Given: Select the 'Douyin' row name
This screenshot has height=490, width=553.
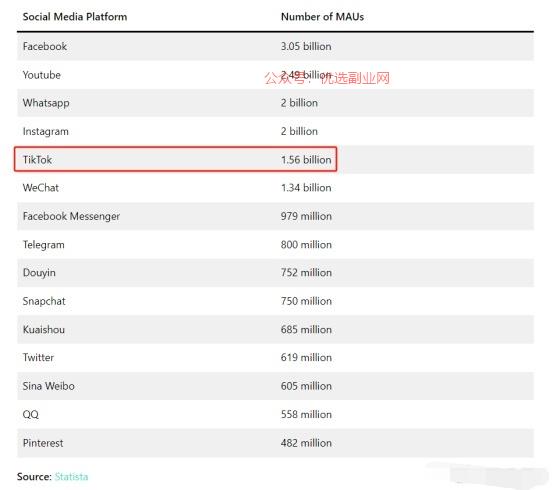Looking at the screenshot, I should (x=39, y=273).
